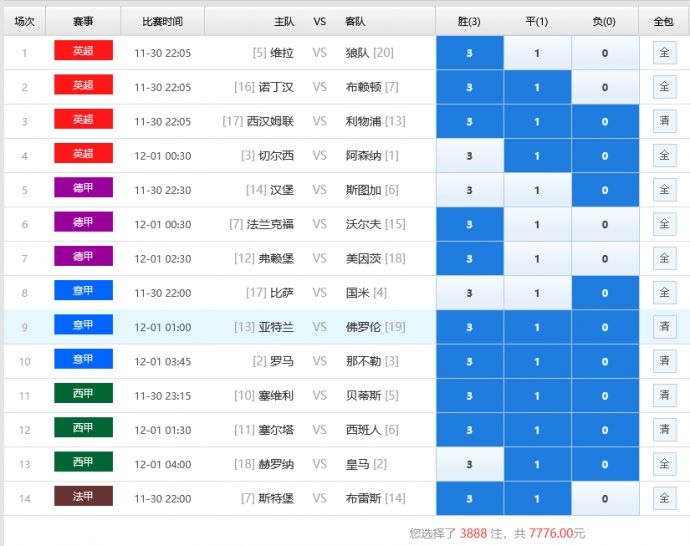Deselect win (3) for 赫罗纳 vs 皇马

[x=470, y=464]
